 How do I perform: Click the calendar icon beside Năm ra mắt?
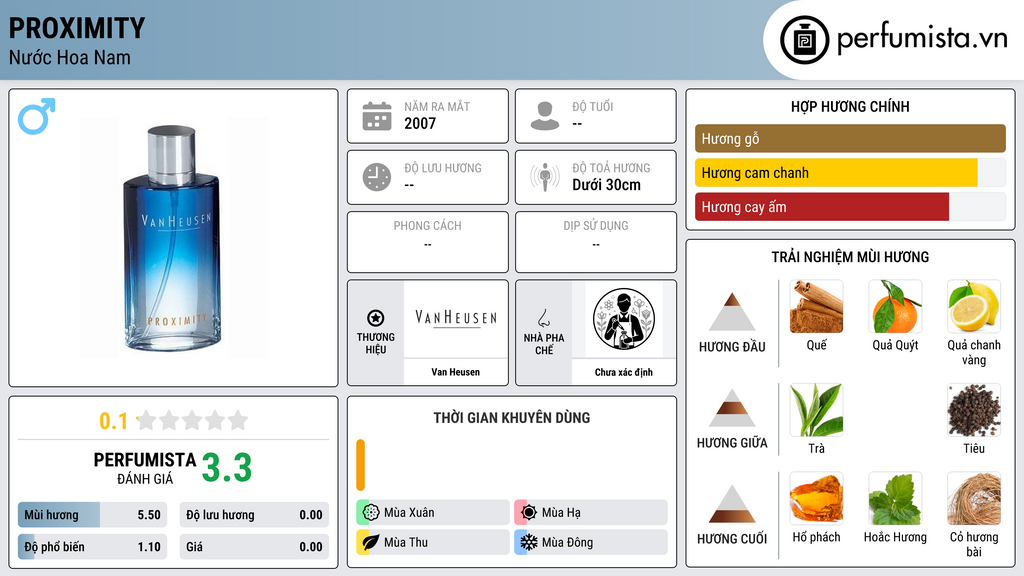click(377, 116)
